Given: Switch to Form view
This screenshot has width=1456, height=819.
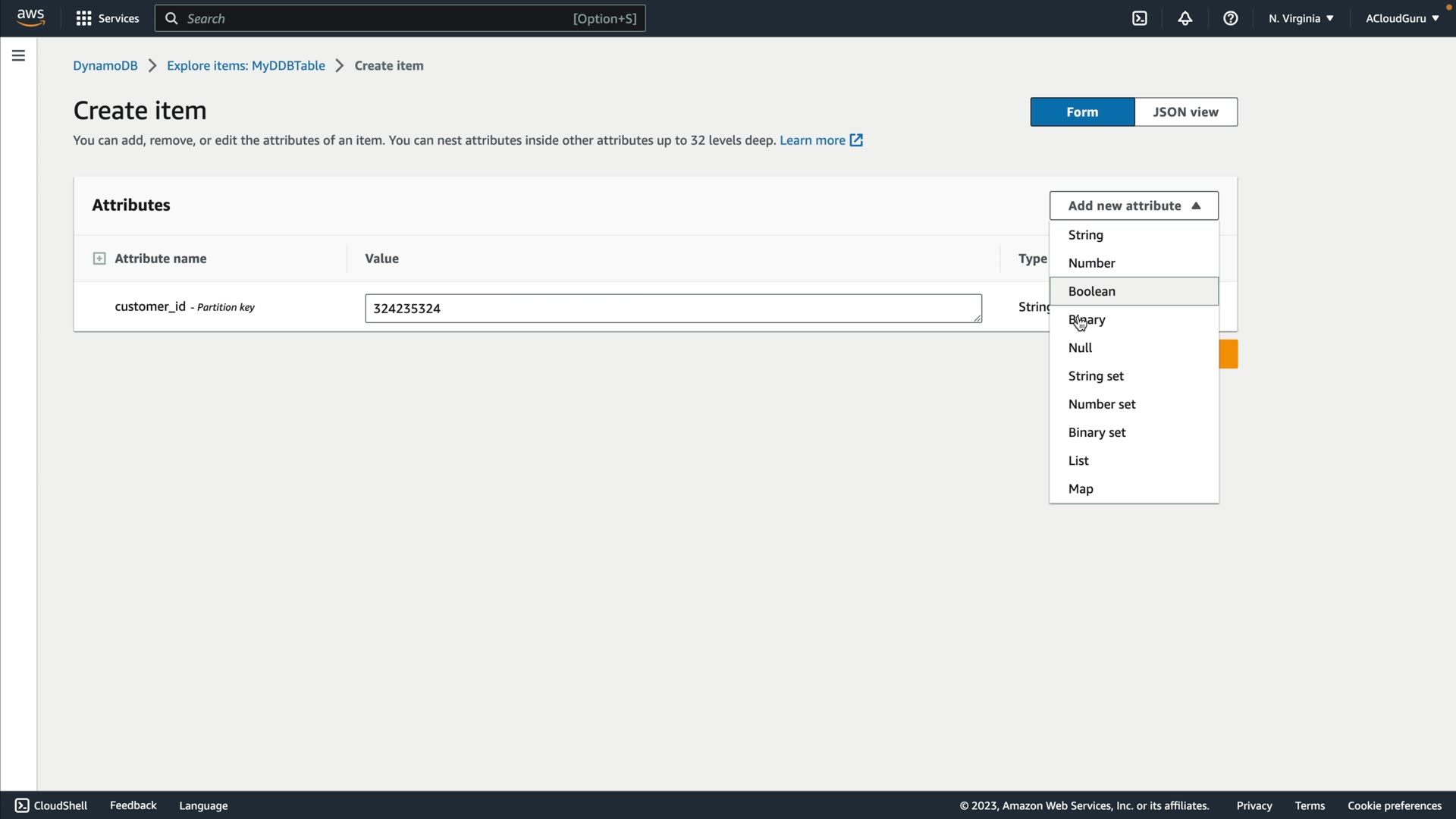Looking at the screenshot, I should tap(1082, 112).
